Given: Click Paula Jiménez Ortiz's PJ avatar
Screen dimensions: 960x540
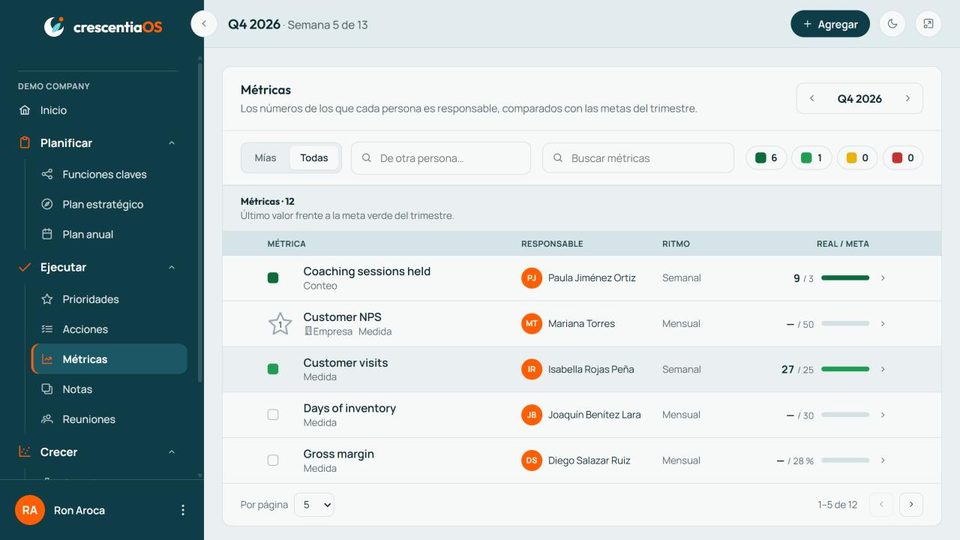Looking at the screenshot, I should click(531, 278).
